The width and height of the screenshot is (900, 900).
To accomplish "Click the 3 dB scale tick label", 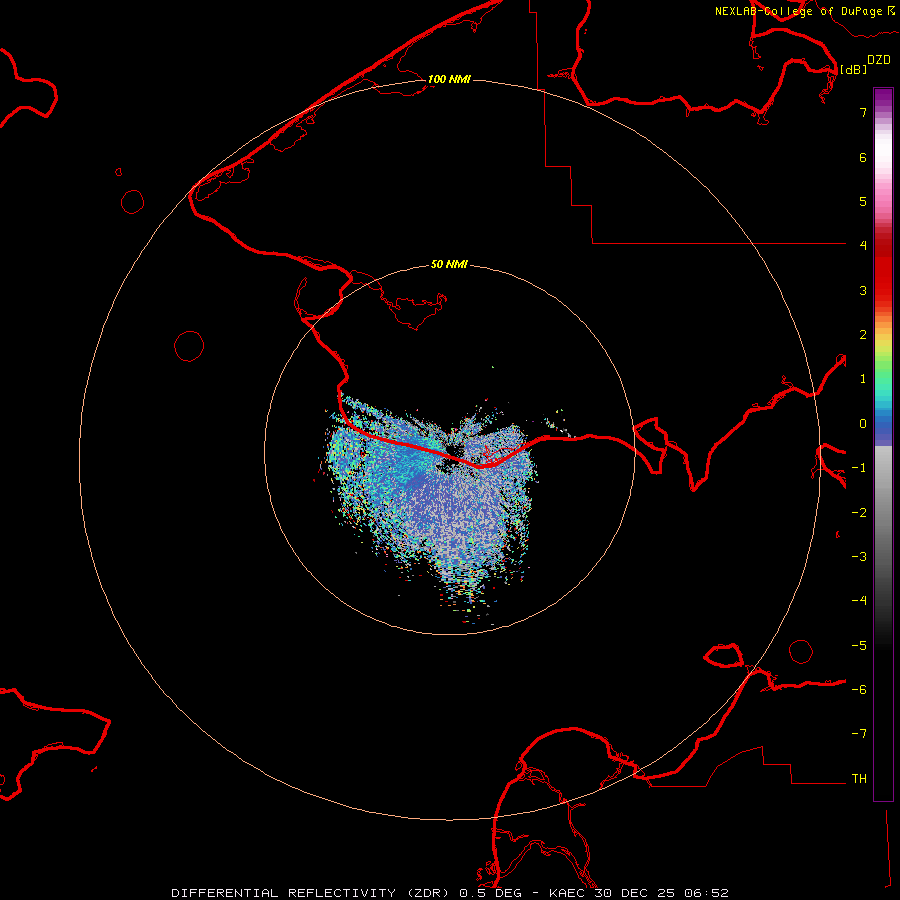I will [x=863, y=290].
